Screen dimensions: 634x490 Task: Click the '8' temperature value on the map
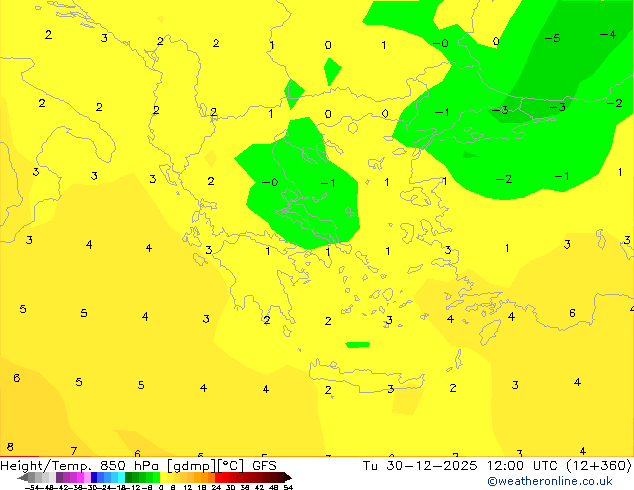pyautogui.click(x=10, y=447)
